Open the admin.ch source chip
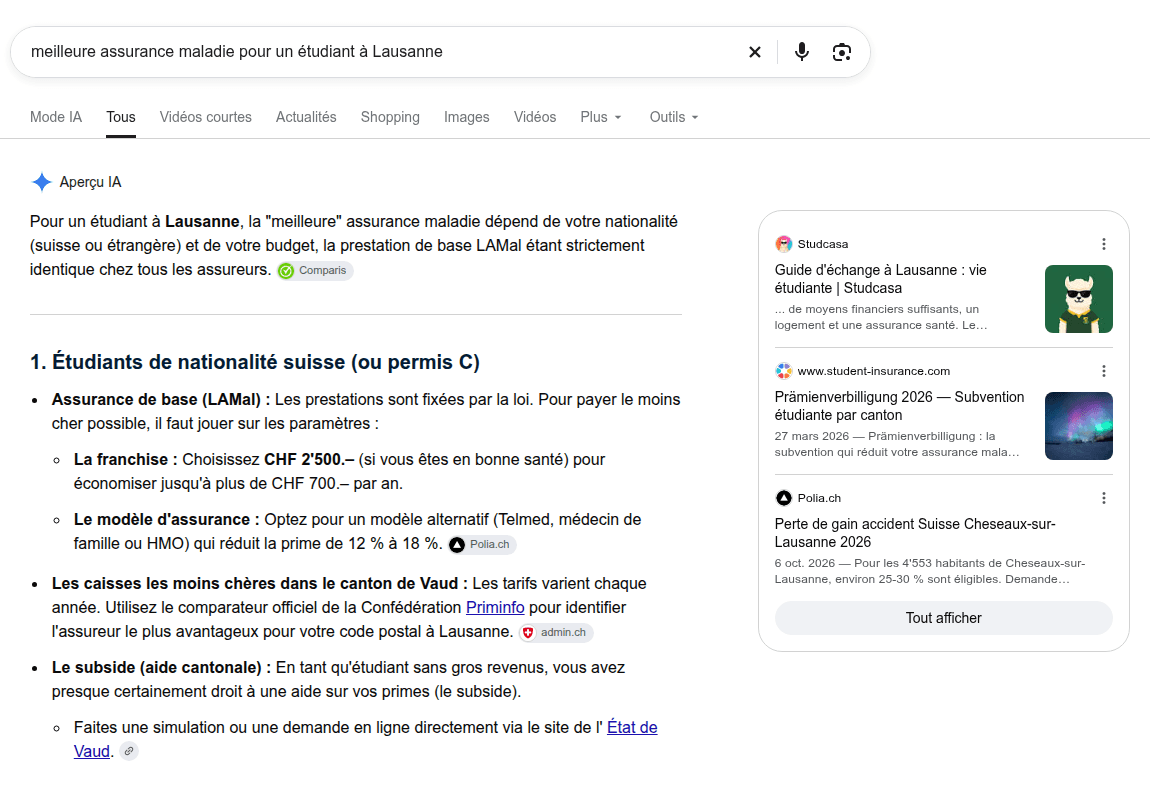The width and height of the screenshot is (1150, 790). (x=556, y=632)
